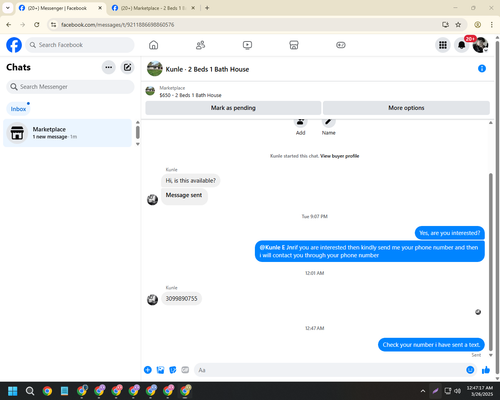Bookmark this page with the star icon
The width and height of the screenshot is (500, 400).
(x=458, y=25)
